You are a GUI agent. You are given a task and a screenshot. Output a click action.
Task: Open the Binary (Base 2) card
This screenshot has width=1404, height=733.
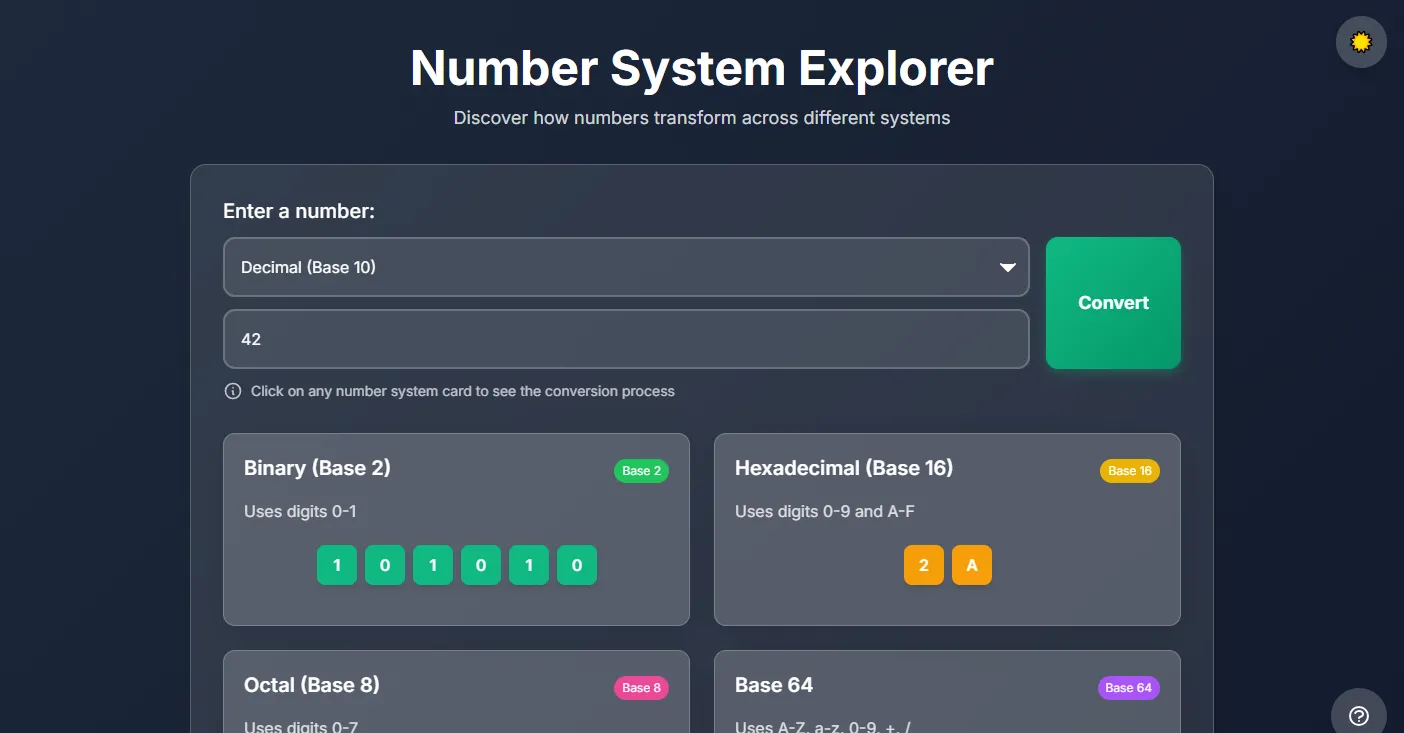pyautogui.click(x=456, y=529)
